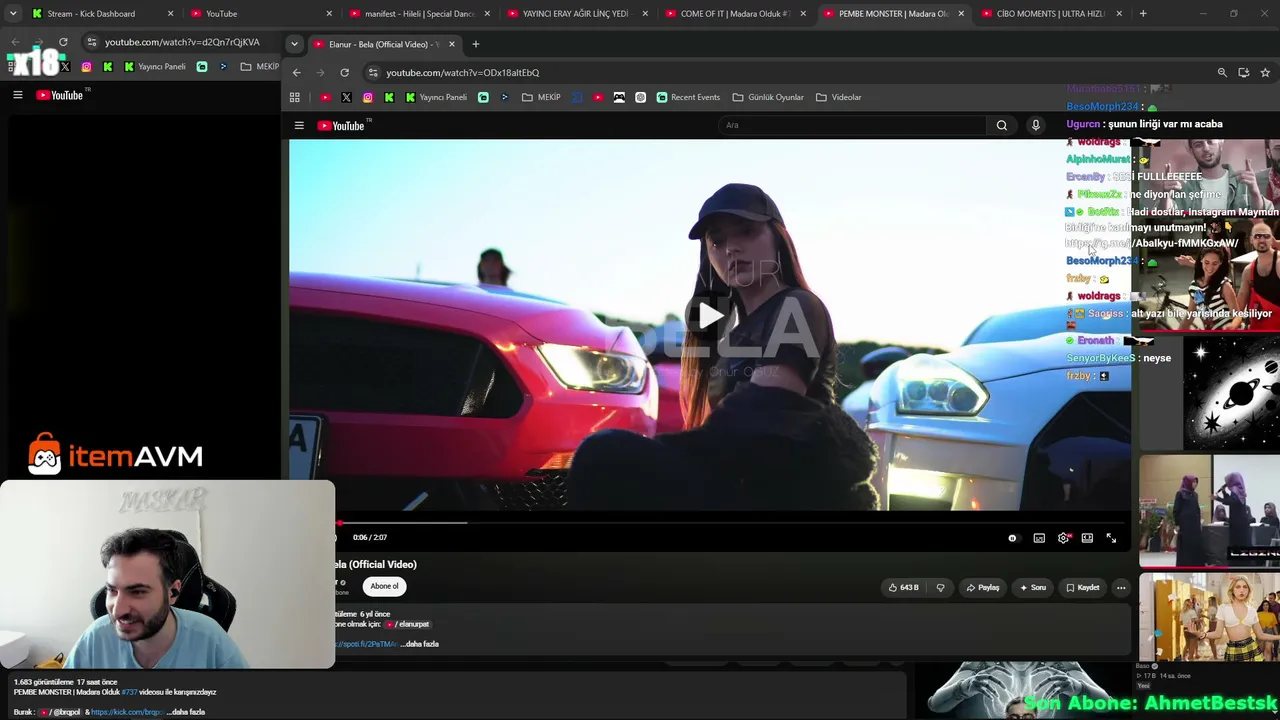1280x720 pixels.
Task: Open a new tab in the front window
Action: point(476,44)
